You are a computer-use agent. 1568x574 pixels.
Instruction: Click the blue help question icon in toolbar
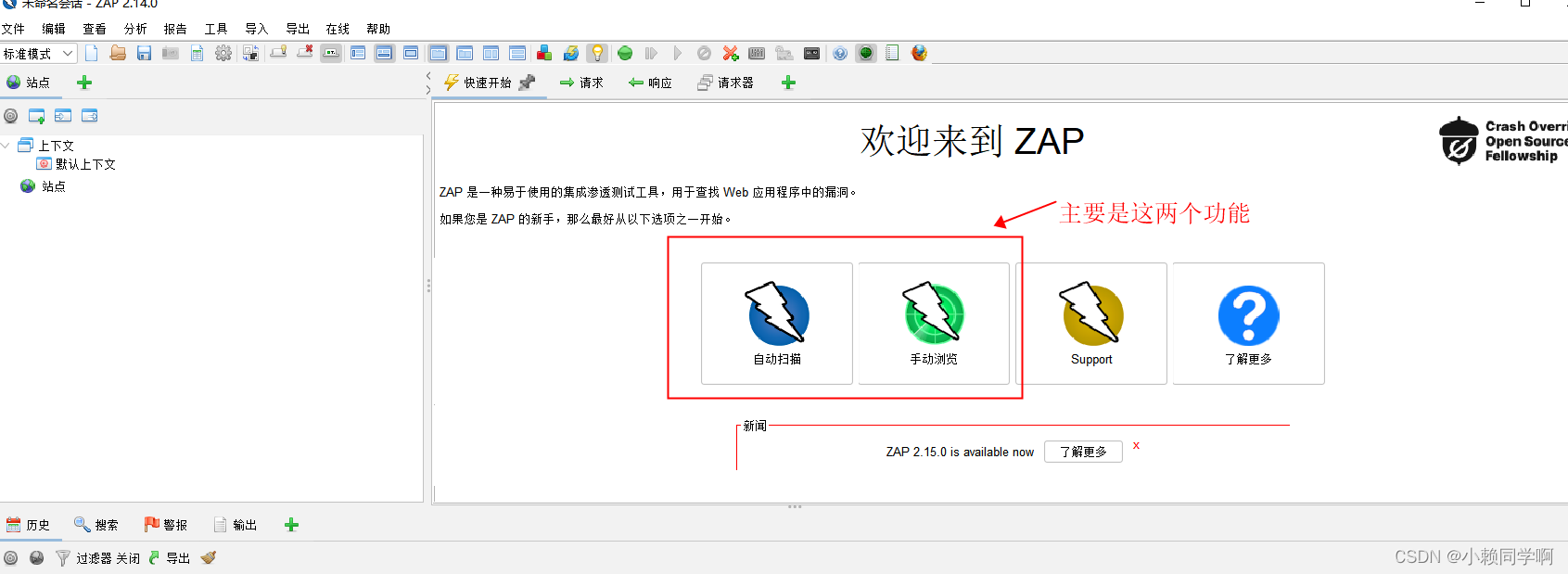point(839,53)
